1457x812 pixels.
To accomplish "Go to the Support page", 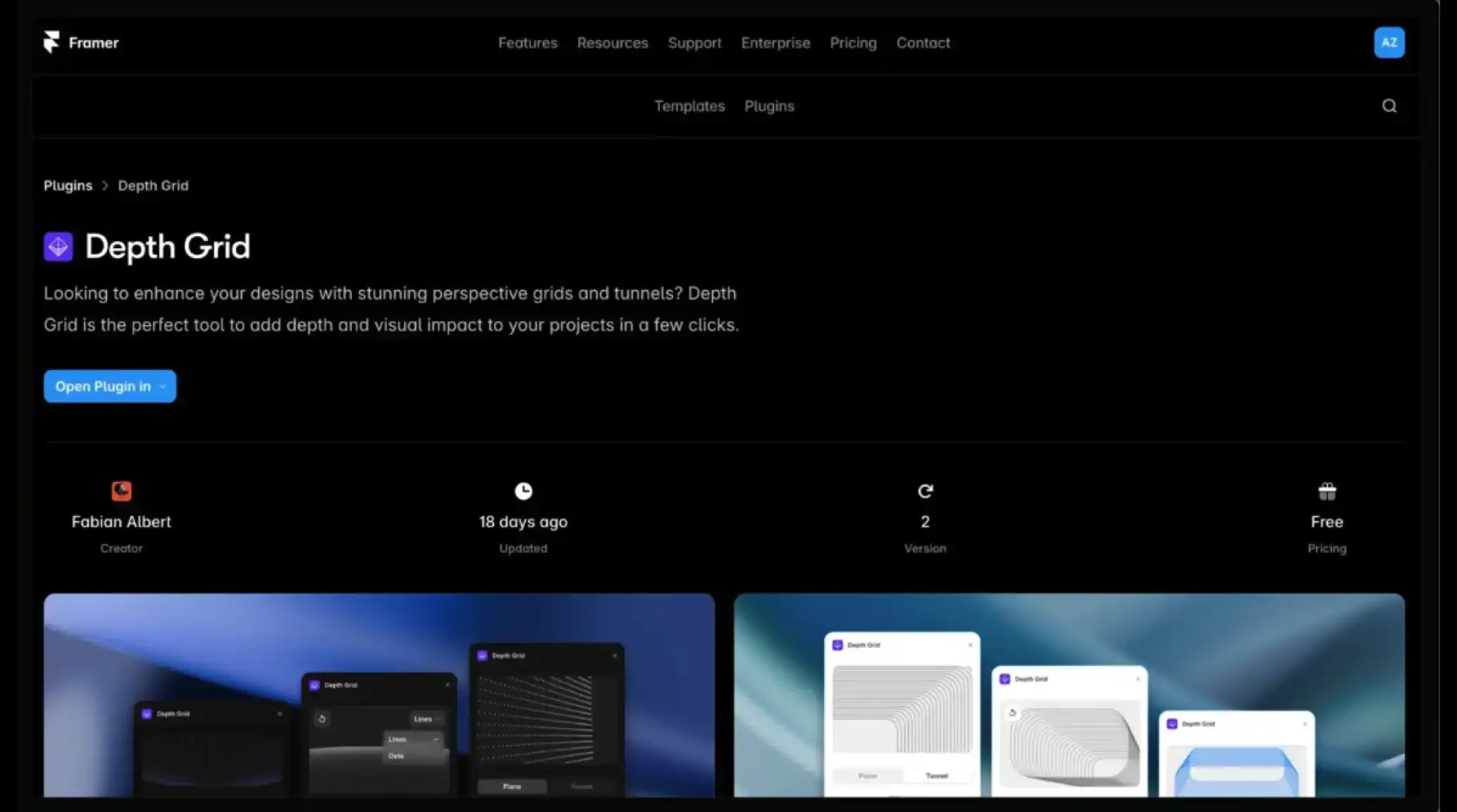I will (694, 43).
